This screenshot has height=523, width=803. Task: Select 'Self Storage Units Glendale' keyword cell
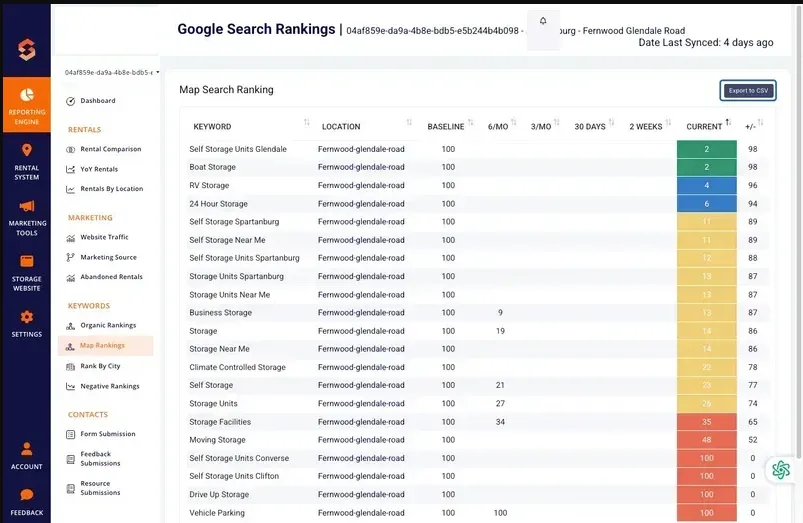(x=238, y=149)
